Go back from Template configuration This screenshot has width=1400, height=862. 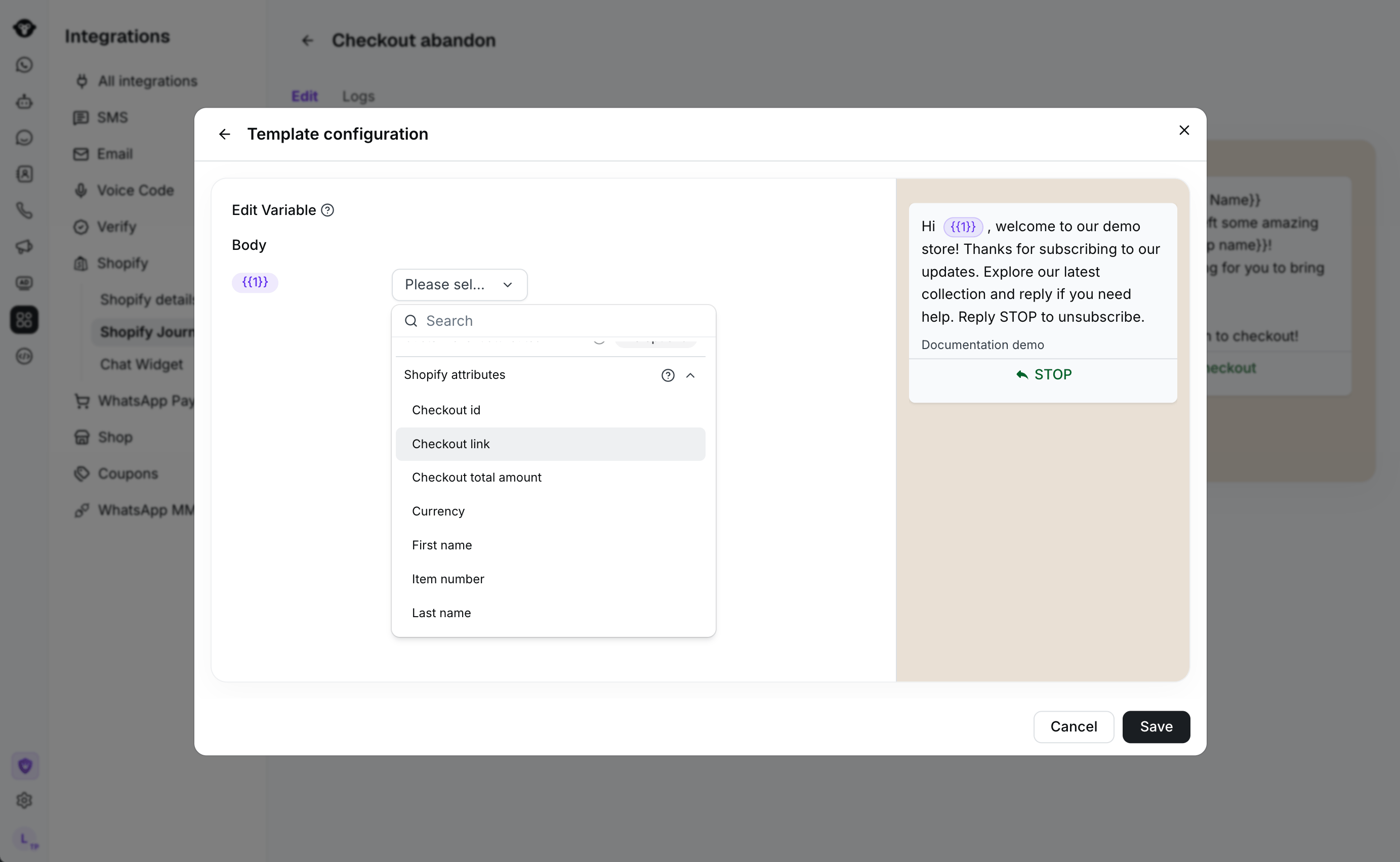tap(225, 134)
